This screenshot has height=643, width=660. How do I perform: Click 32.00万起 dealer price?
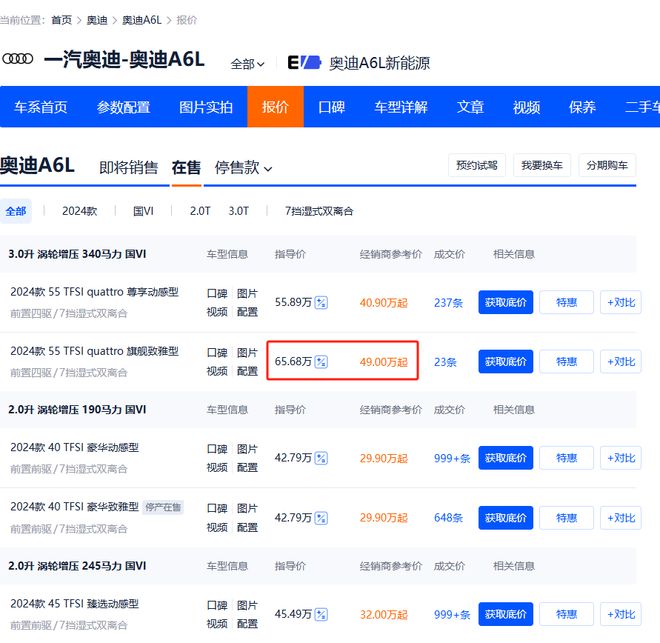click(383, 614)
